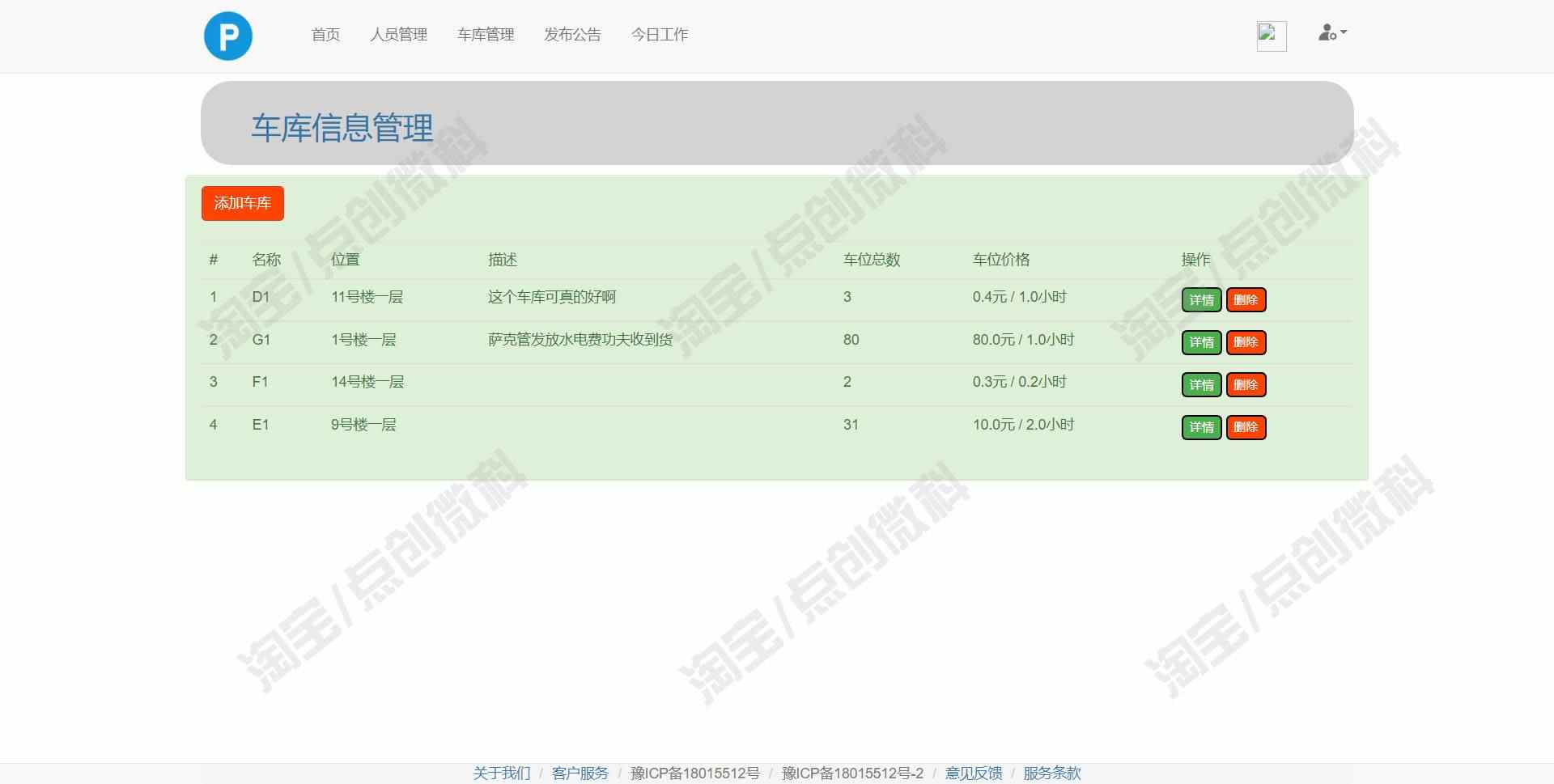View 详情 for garage G1
Image resolution: width=1554 pixels, height=784 pixels.
tap(1202, 342)
